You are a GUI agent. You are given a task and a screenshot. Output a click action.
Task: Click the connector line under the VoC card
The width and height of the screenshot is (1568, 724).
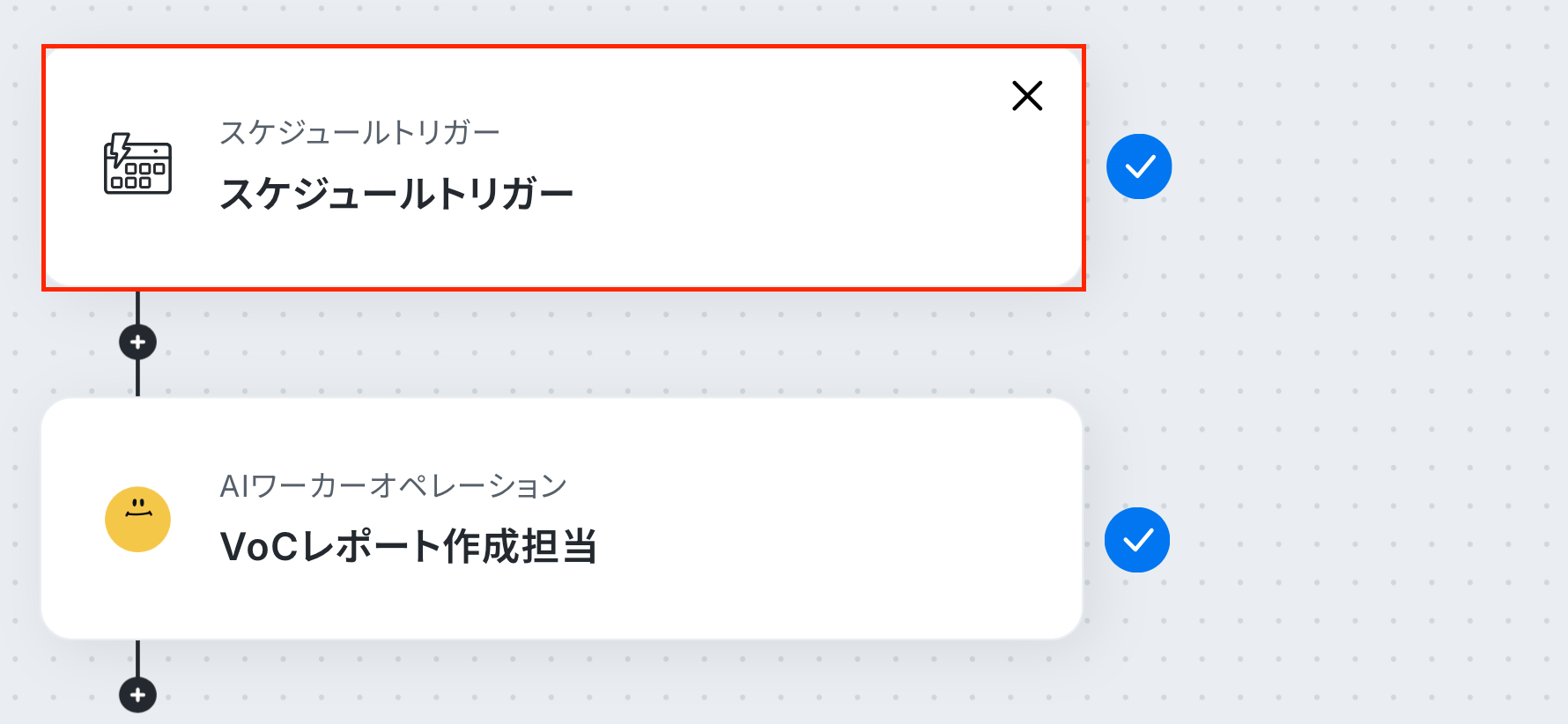coord(137,658)
